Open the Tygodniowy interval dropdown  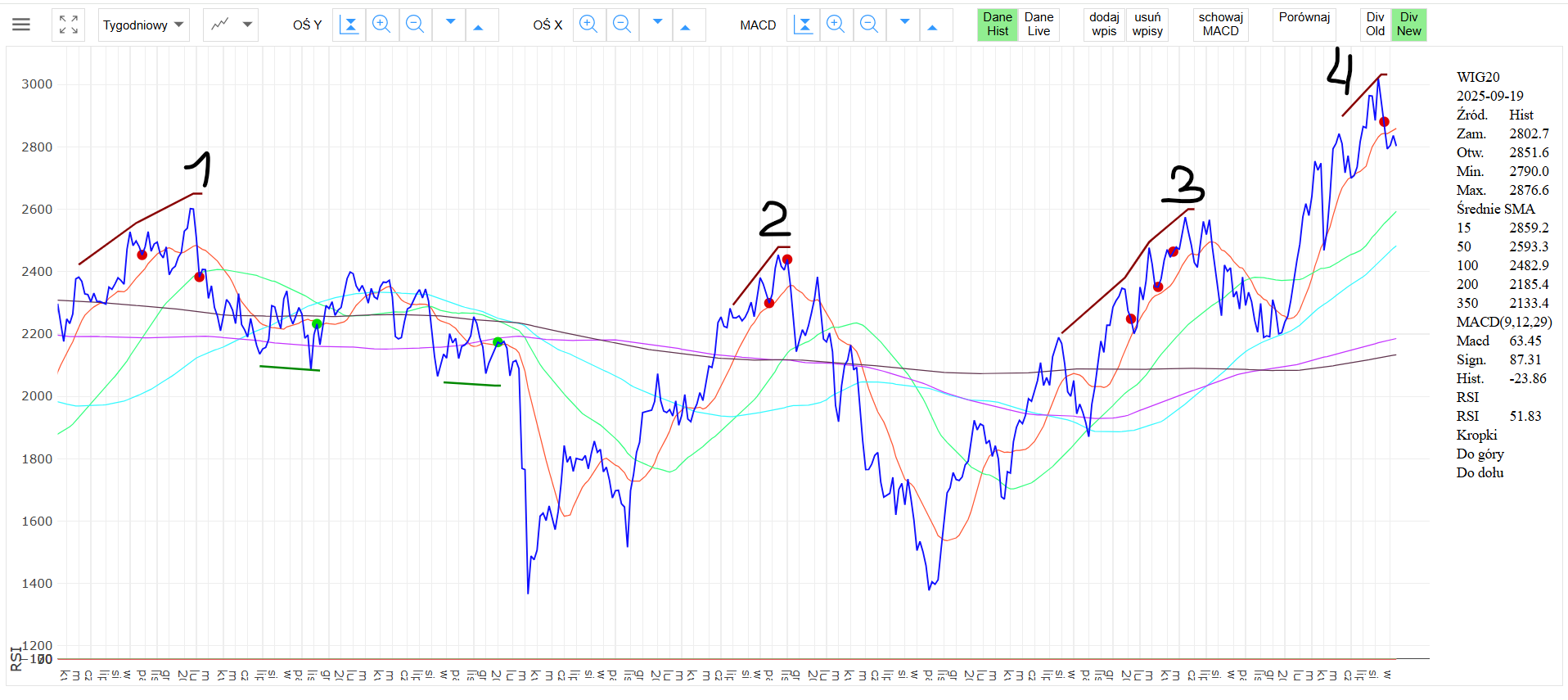click(x=143, y=25)
